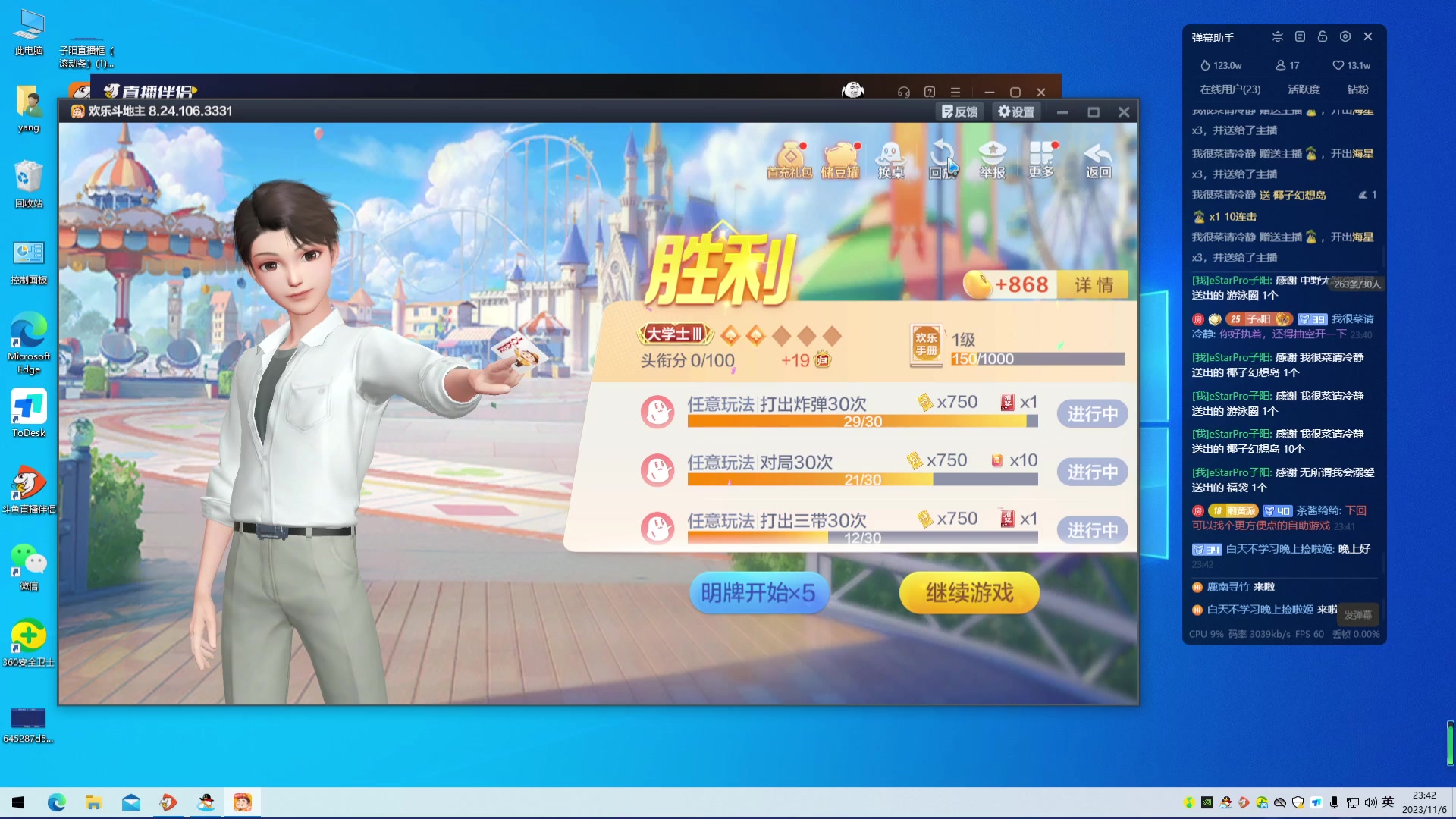Click the 150/1000 handbook level progress bar
Screen dimensions: 1456x819
click(1037, 359)
